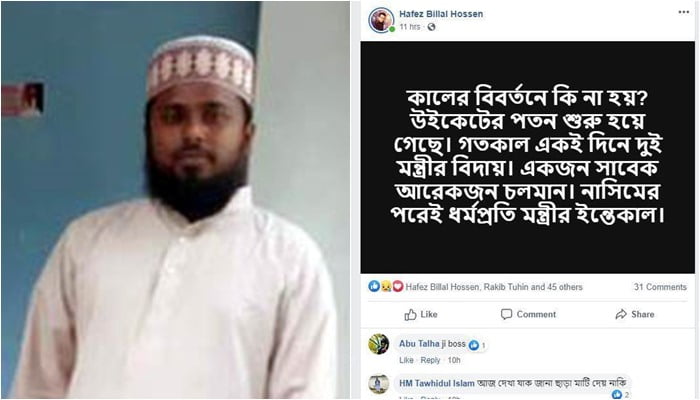Click Hafez Billal Hossen's profile picture
This screenshot has height=400, width=700.
(381, 20)
